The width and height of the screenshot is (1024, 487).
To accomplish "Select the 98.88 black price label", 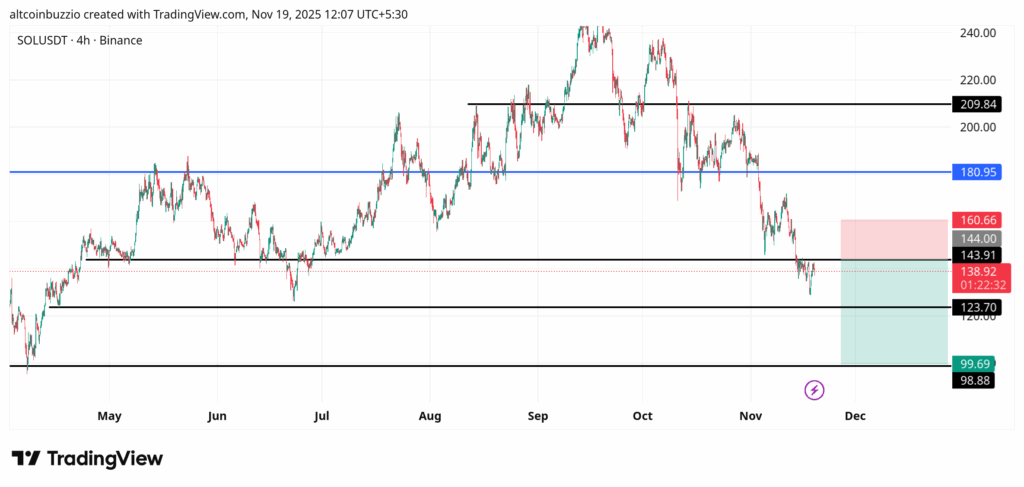I will pos(974,381).
